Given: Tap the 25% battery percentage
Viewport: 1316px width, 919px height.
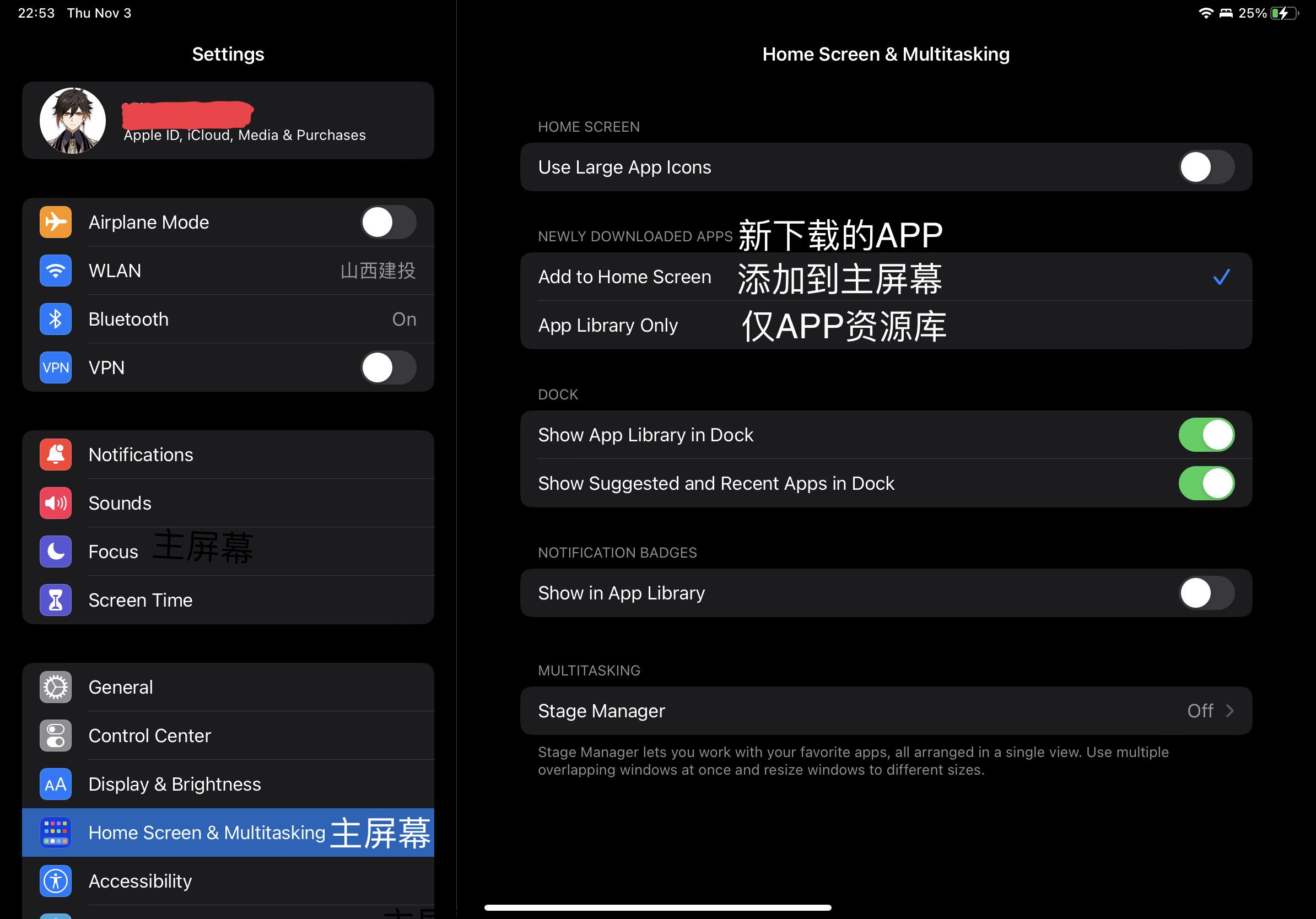Looking at the screenshot, I should pos(1253,13).
